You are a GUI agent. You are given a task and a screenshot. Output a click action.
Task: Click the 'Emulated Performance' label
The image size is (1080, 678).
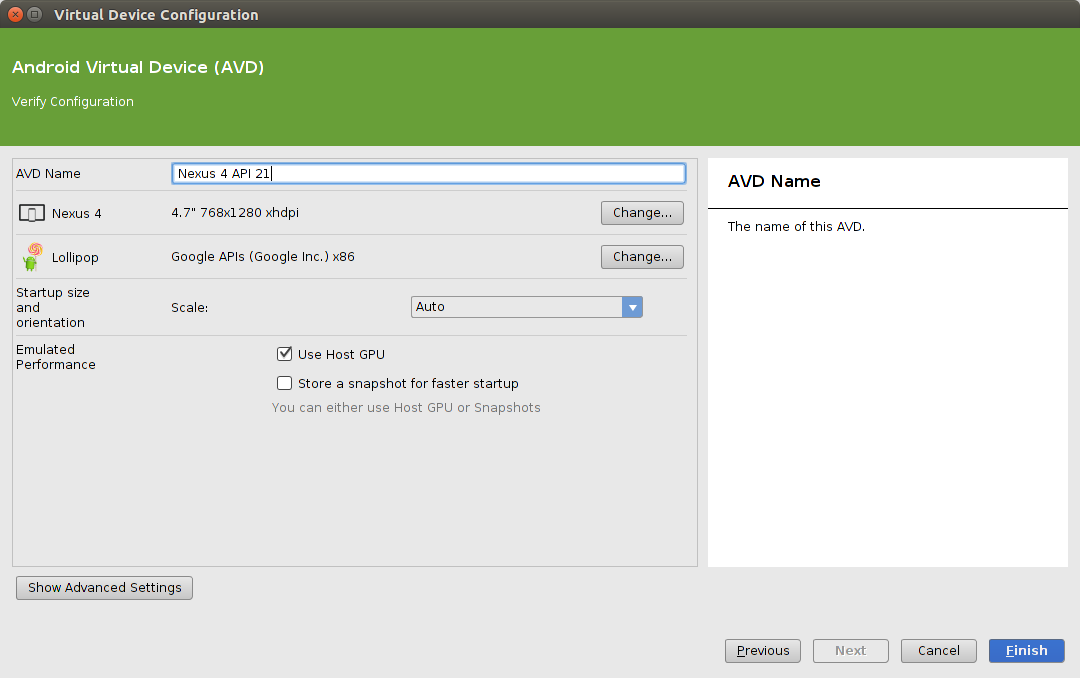(56, 357)
